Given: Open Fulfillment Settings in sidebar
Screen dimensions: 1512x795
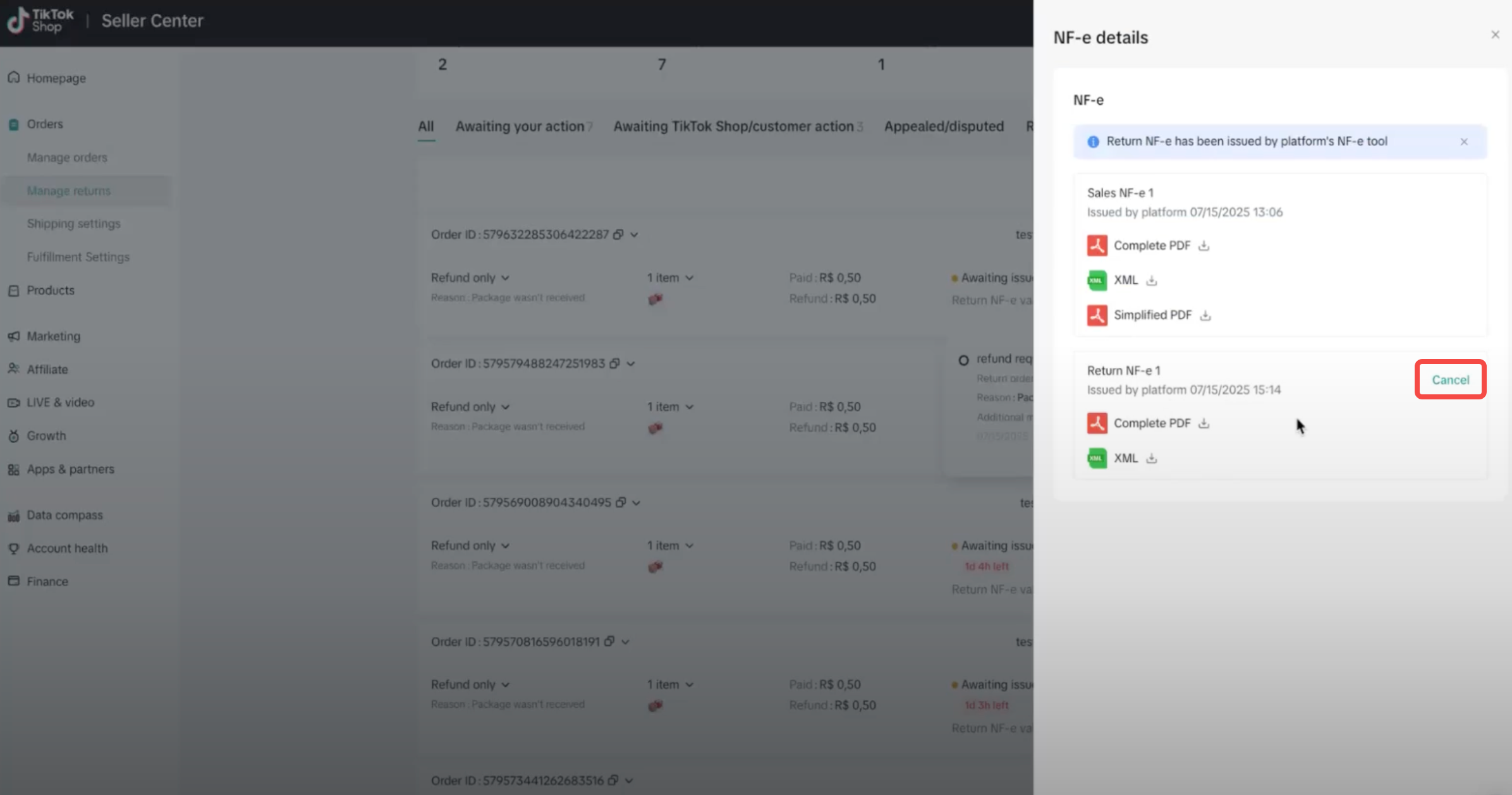Looking at the screenshot, I should click(x=78, y=257).
